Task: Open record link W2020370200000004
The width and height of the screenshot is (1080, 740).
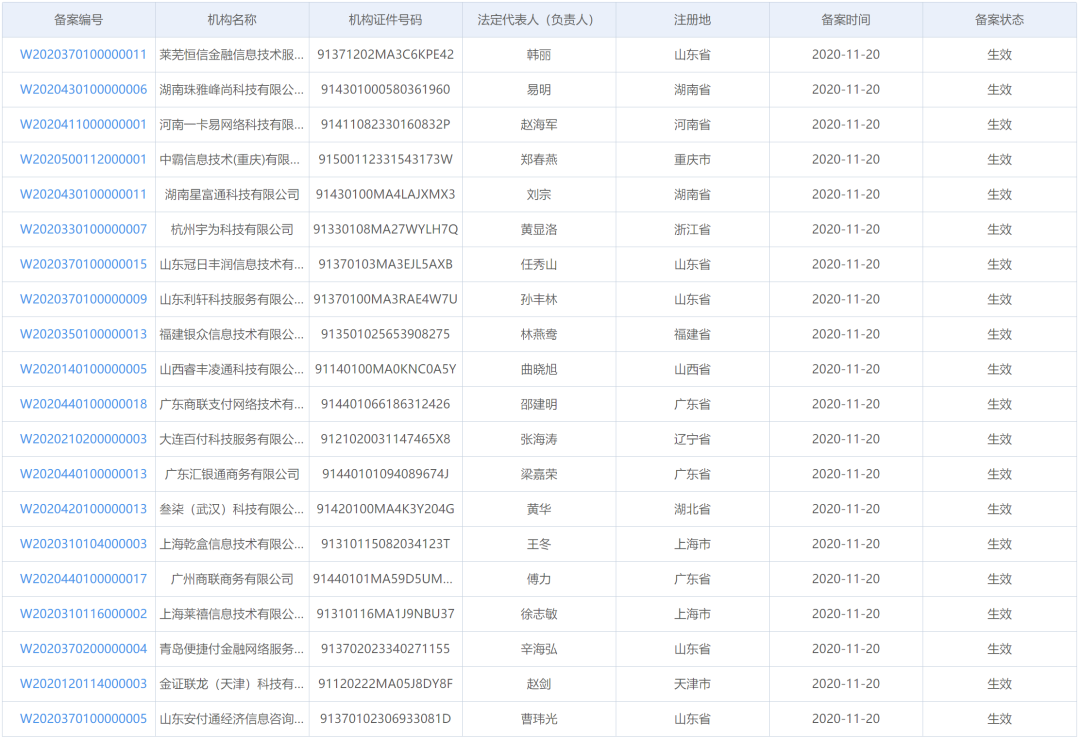Action: 83,649
